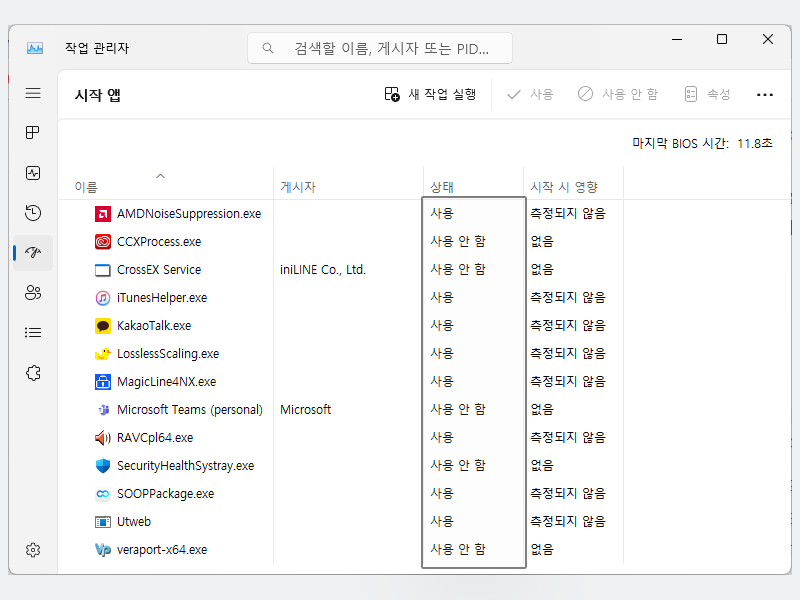The height and width of the screenshot is (600, 800).
Task: Click the search magnifier icon
Action: (267, 47)
